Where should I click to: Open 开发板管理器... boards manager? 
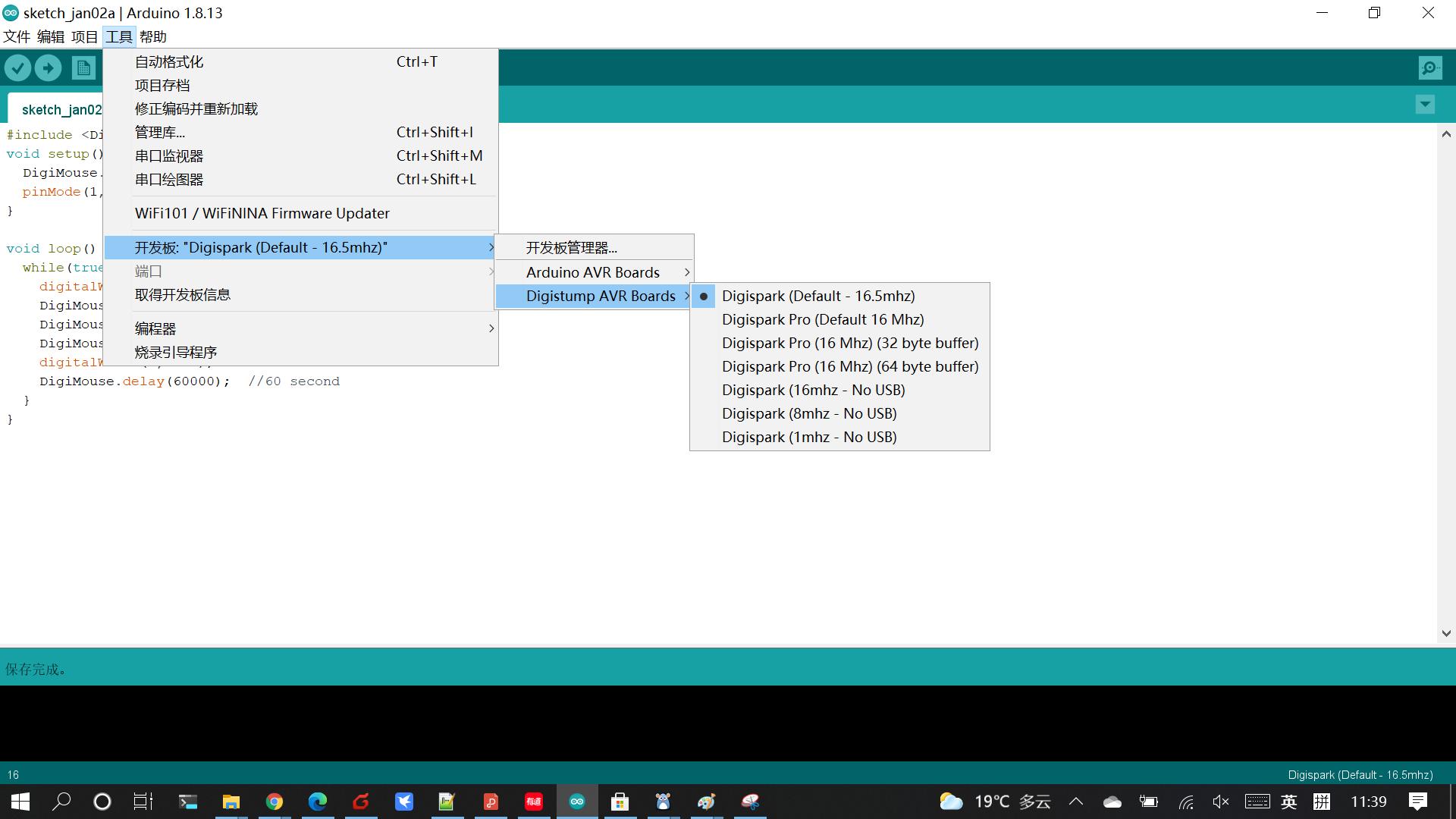(x=572, y=248)
